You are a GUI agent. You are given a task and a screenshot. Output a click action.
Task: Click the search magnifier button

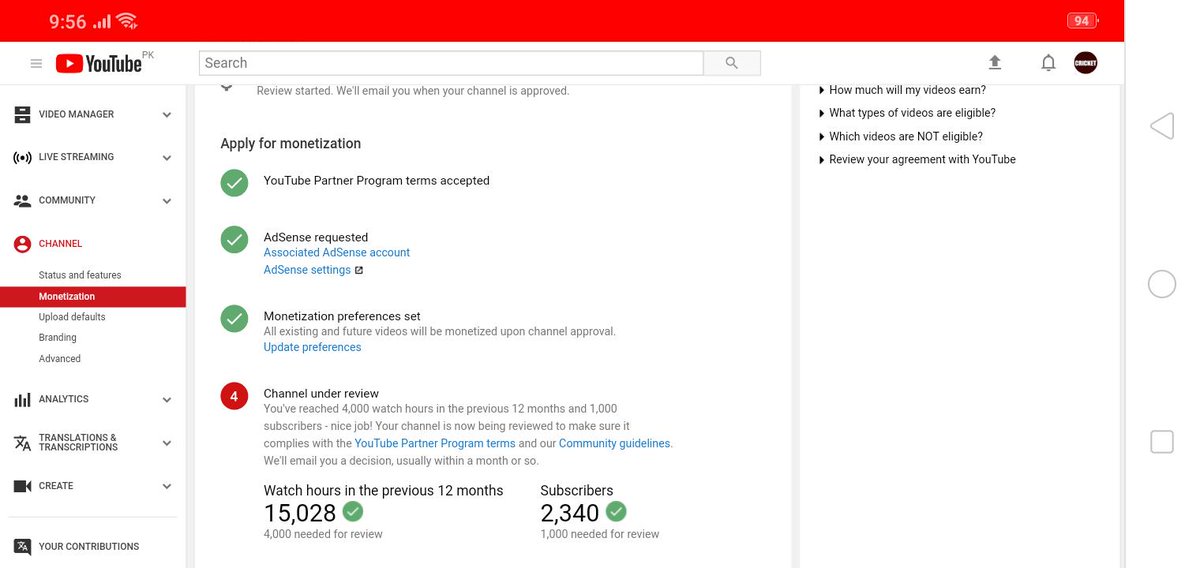pos(732,63)
